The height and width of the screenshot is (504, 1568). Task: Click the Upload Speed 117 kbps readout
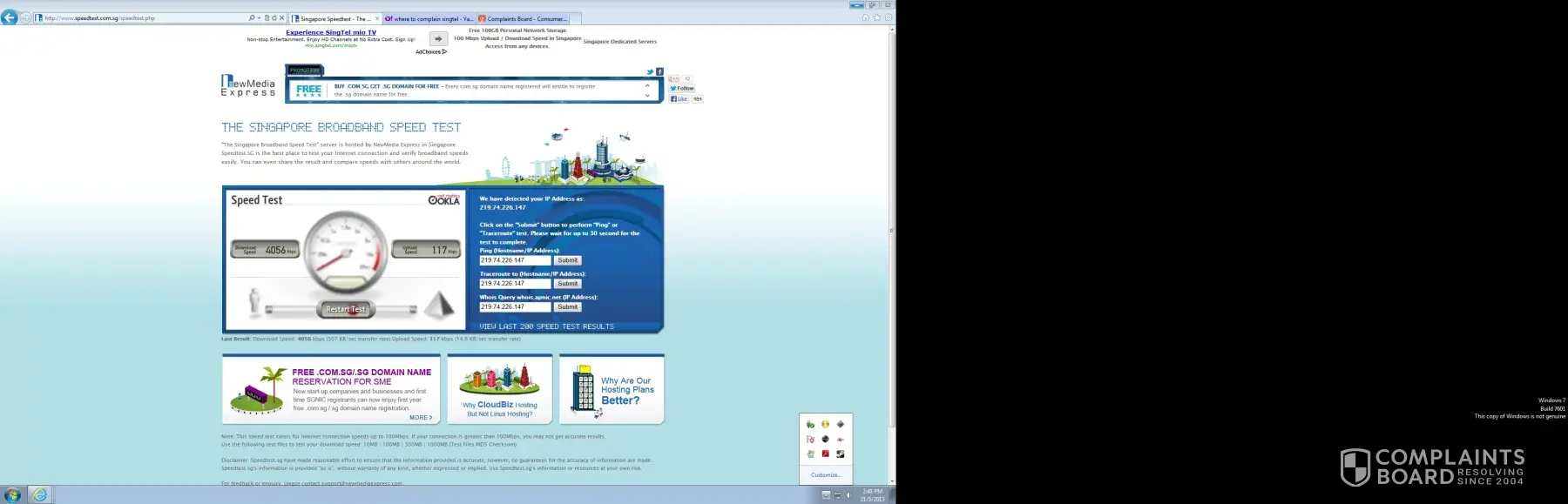pyautogui.click(x=426, y=250)
